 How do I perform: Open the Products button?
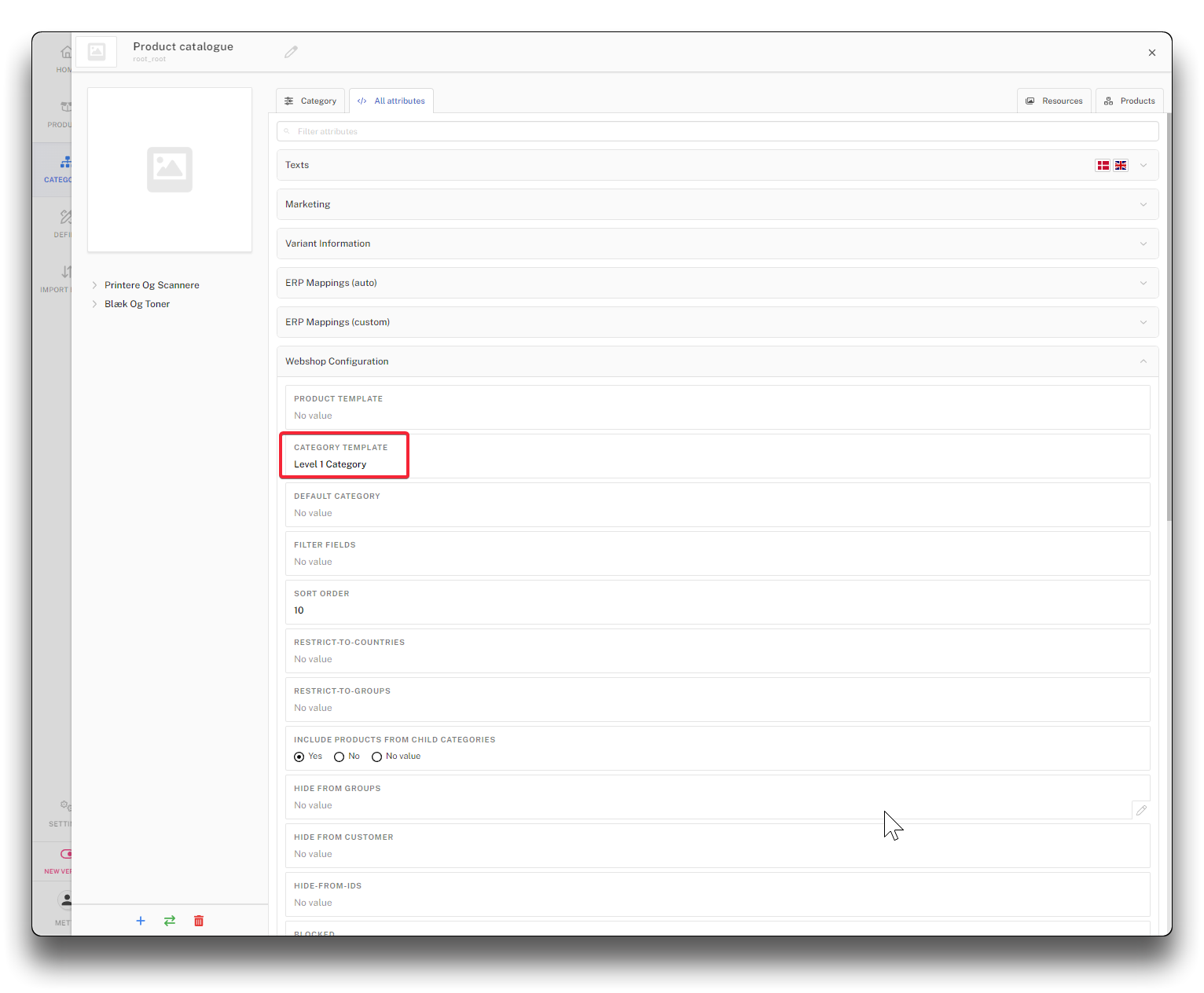coord(1129,101)
